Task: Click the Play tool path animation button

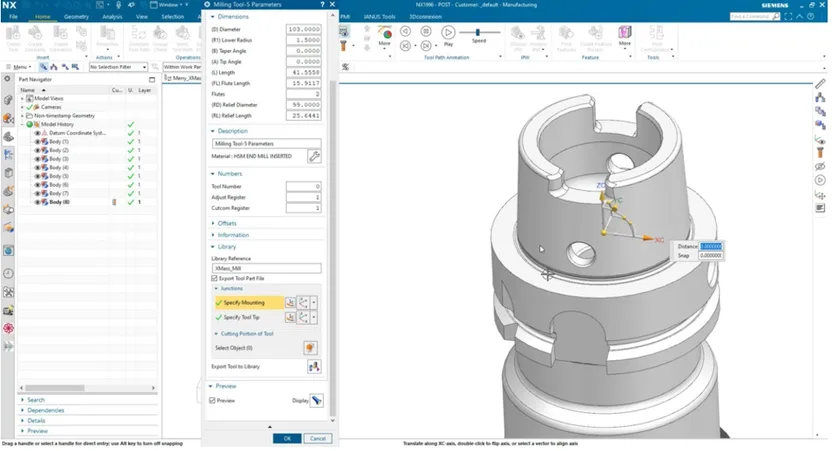Action: (x=448, y=33)
